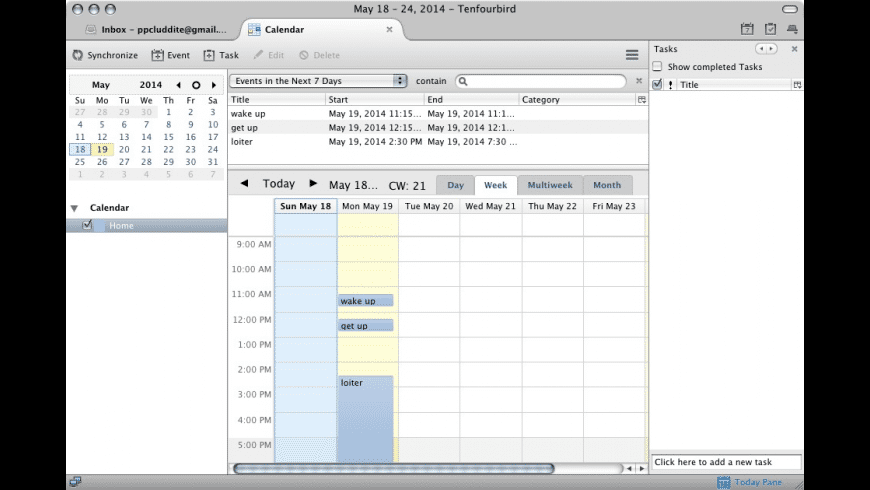This screenshot has height=490, width=870.
Task: Go to previous month in mini calendar
Action: tap(178, 85)
